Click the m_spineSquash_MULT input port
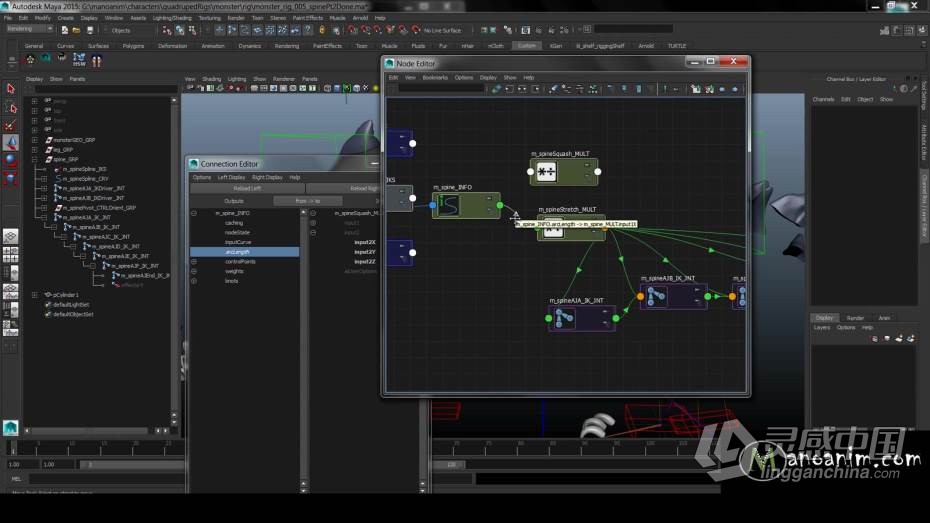 pyautogui.click(x=531, y=172)
